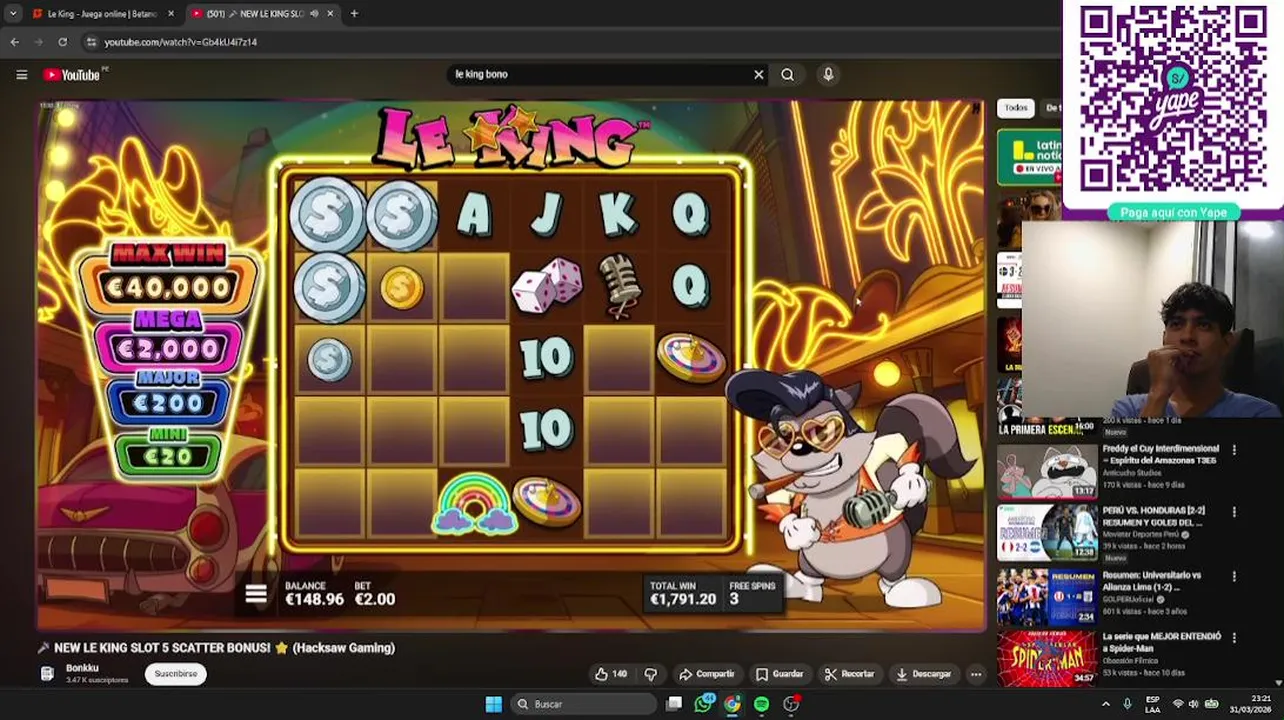Click the €40,000 Max Win display
The image size is (1284, 720).
tap(169, 288)
